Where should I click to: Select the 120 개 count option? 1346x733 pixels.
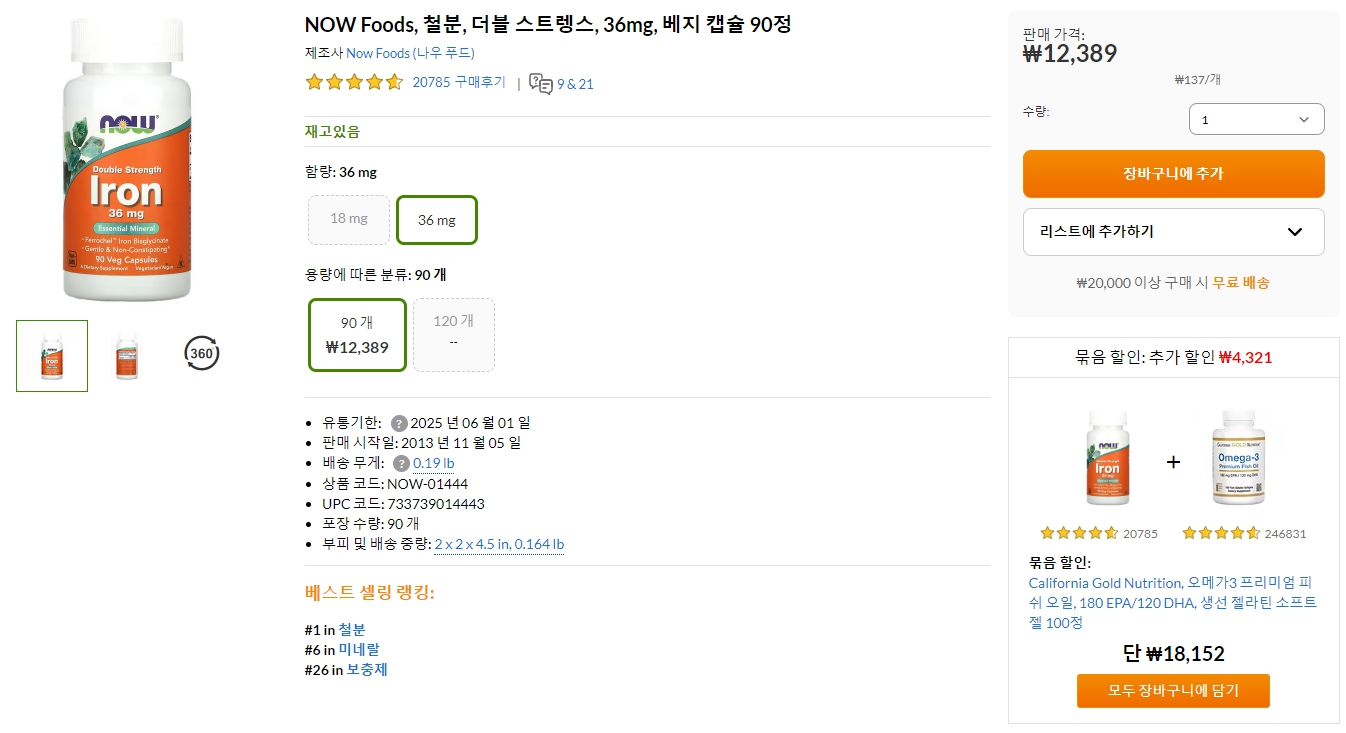tap(453, 334)
